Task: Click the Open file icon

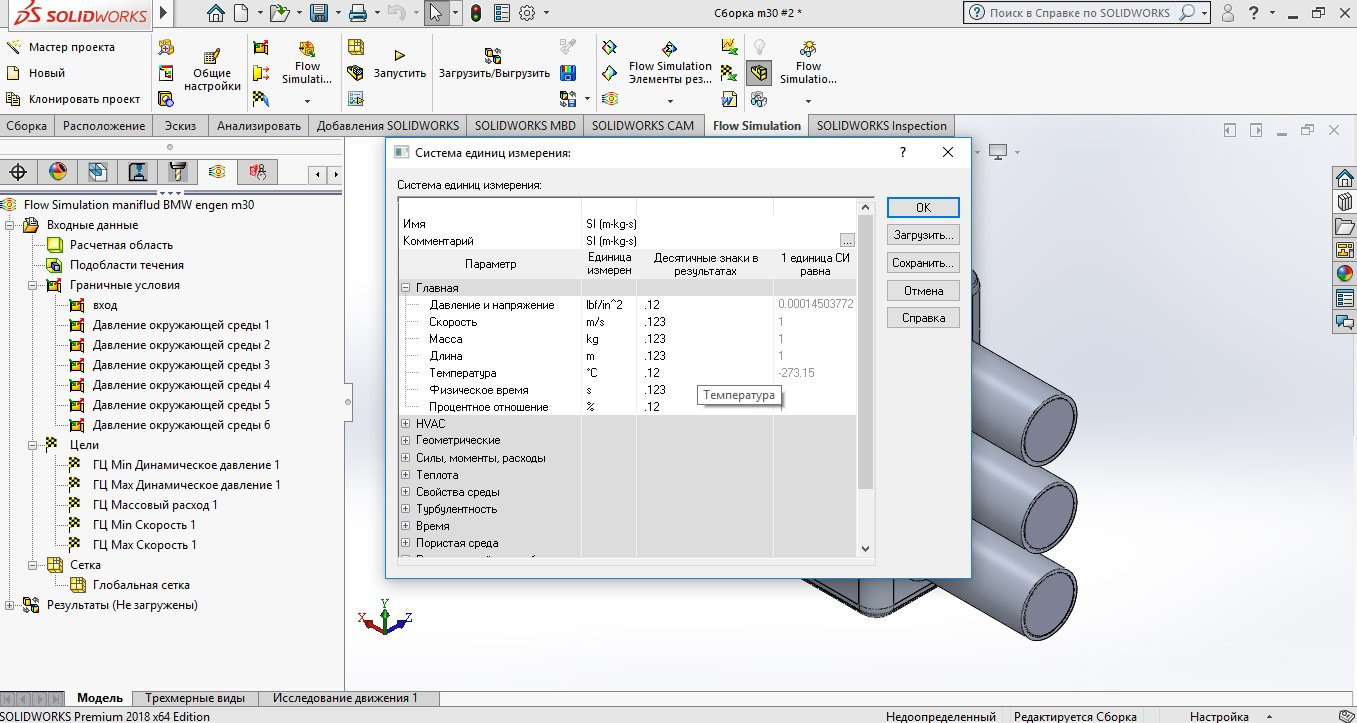Action: [x=279, y=13]
